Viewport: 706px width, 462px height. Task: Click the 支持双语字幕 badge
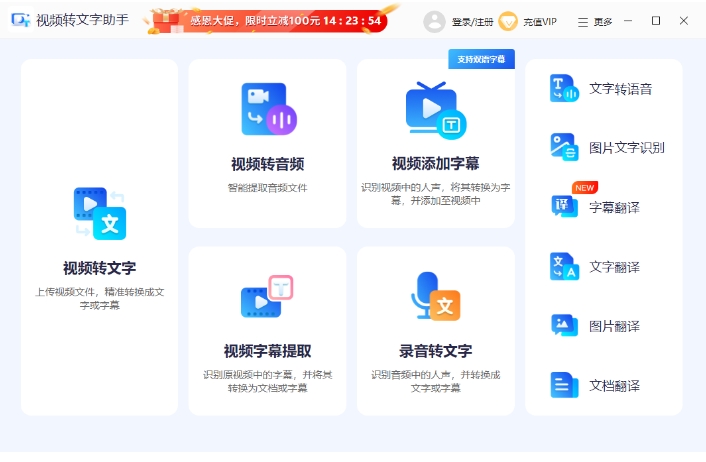point(481,59)
